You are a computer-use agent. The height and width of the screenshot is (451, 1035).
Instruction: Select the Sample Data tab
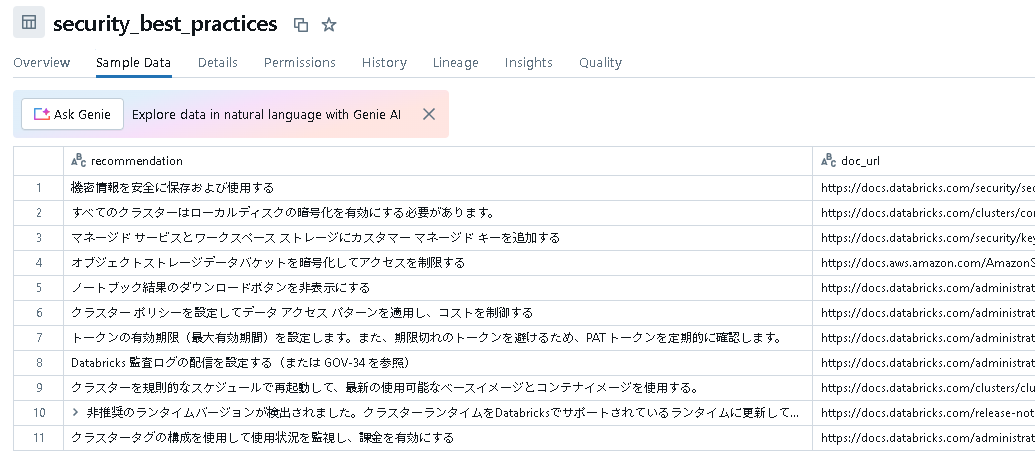133,63
